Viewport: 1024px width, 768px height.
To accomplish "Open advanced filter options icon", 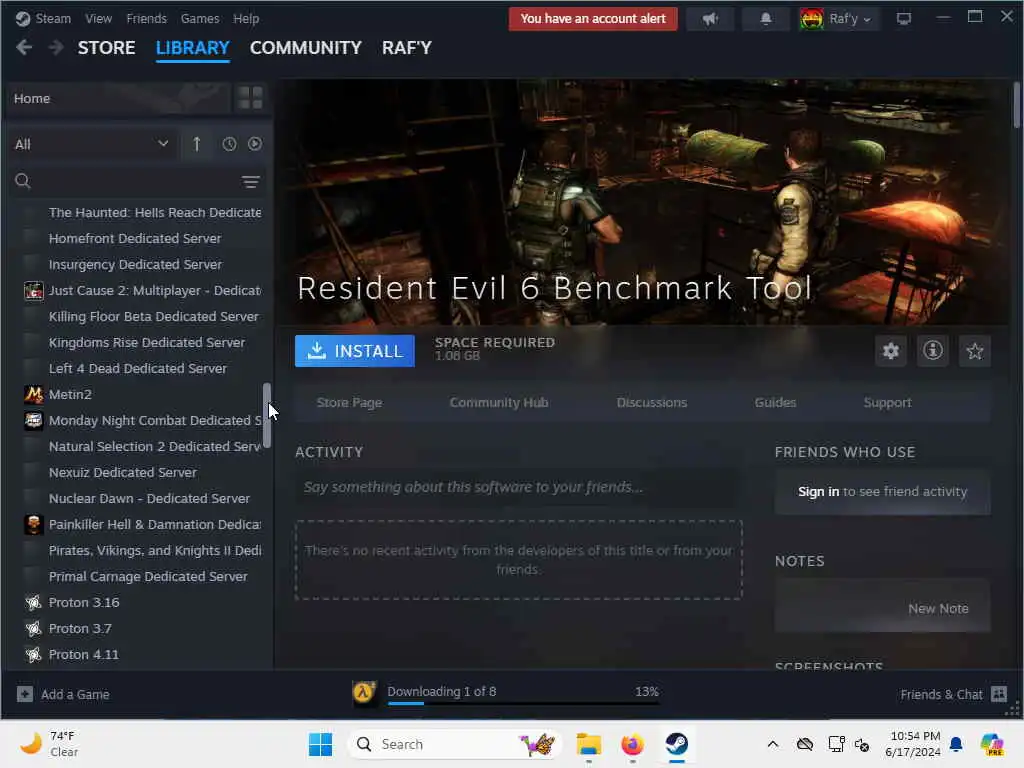I will tap(251, 182).
